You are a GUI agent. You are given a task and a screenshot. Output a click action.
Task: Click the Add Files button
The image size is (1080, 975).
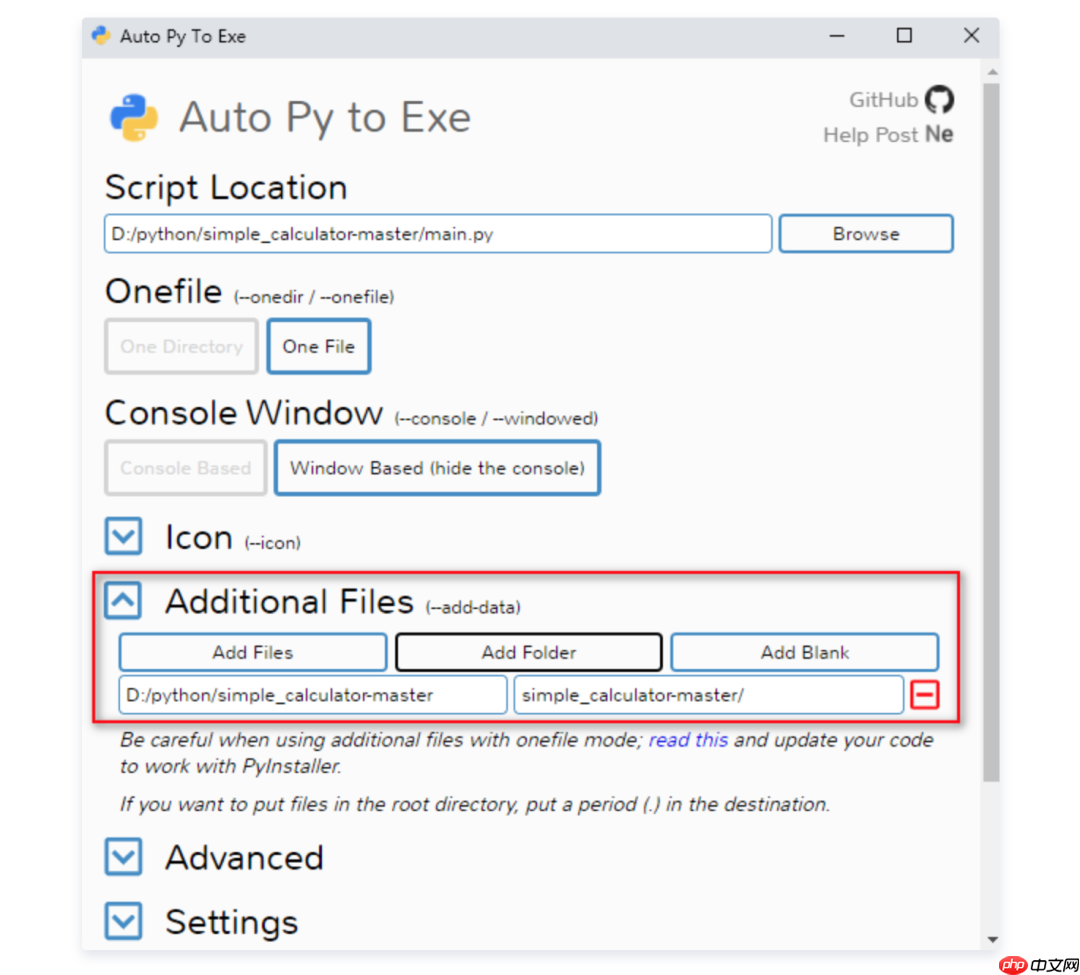(252, 651)
